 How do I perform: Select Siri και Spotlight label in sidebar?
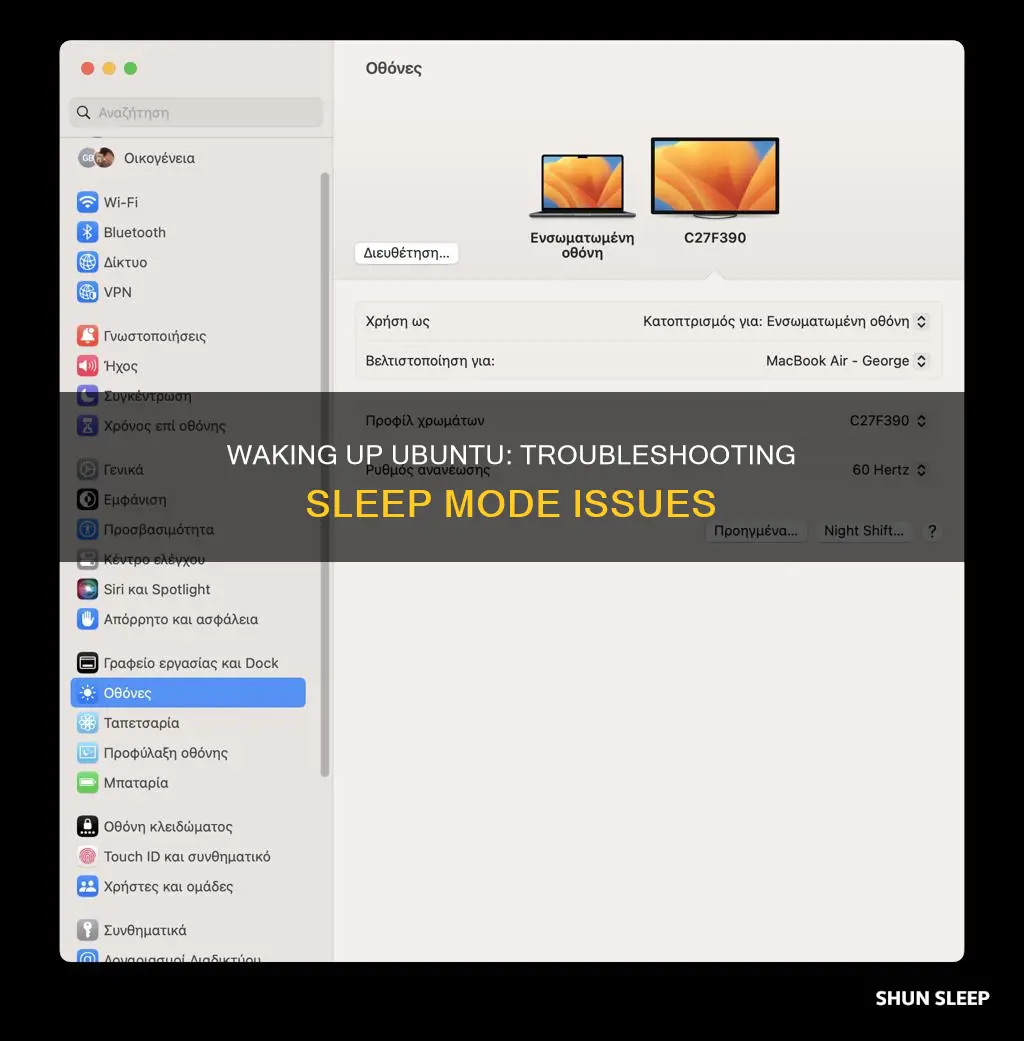(x=157, y=589)
